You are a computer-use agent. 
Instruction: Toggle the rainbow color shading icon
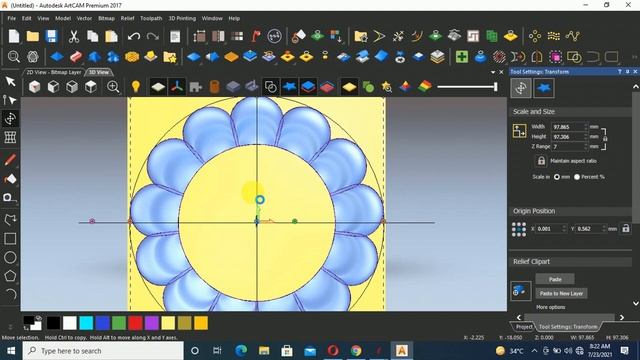(424, 87)
